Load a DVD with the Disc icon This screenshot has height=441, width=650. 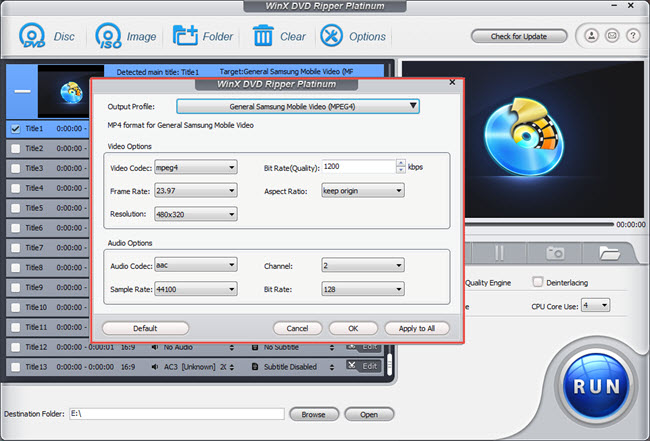[x=32, y=36]
